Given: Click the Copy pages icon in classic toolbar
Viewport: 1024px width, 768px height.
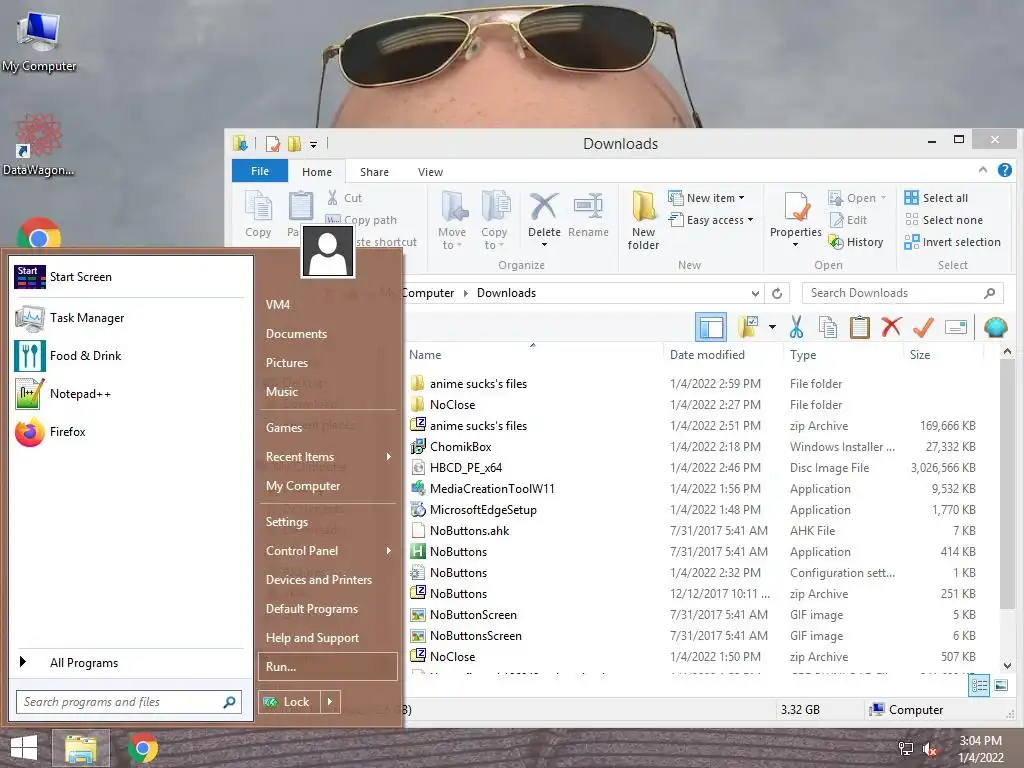Looking at the screenshot, I should [x=827, y=327].
